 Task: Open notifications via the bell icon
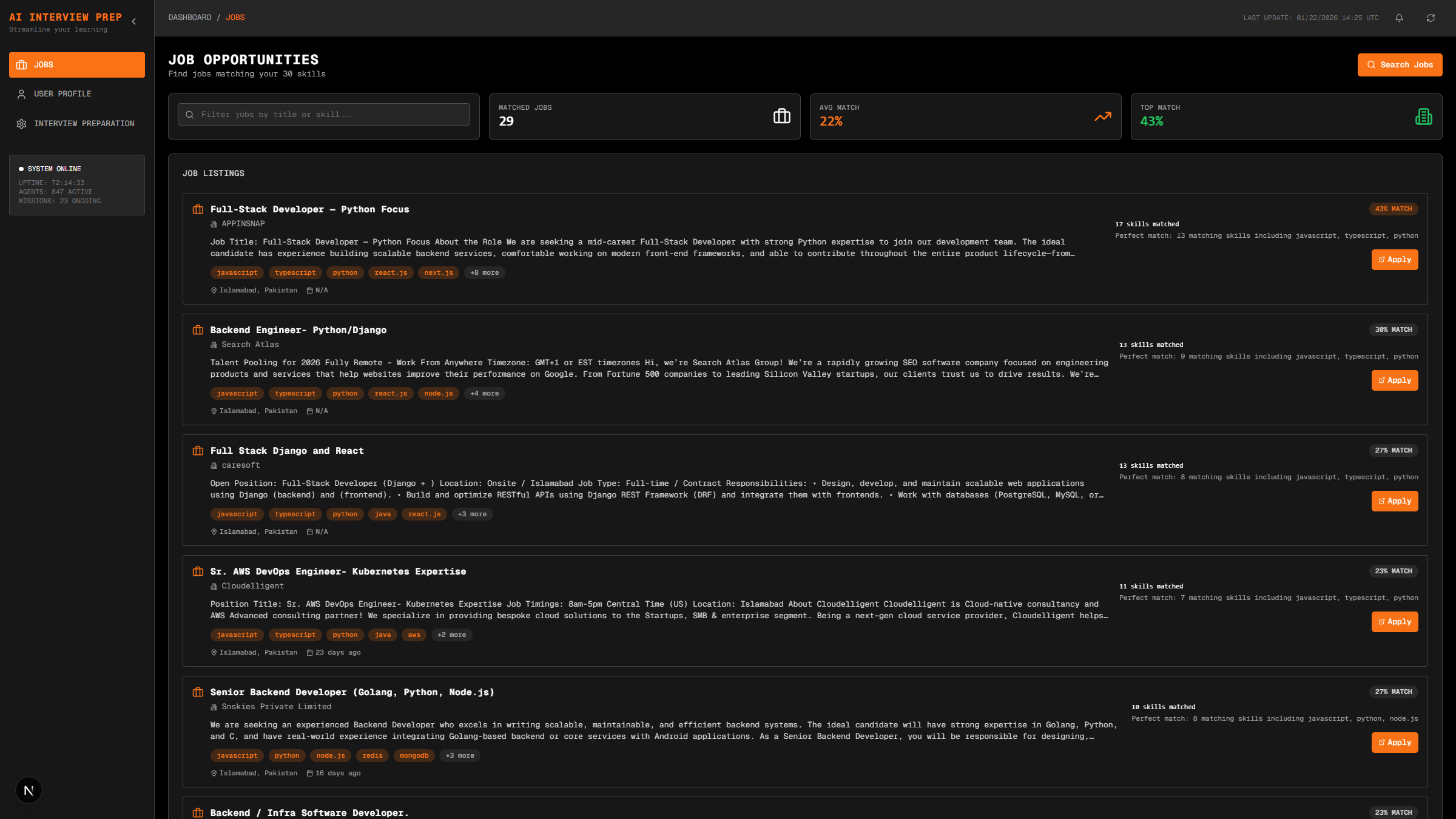[1399, 18]
